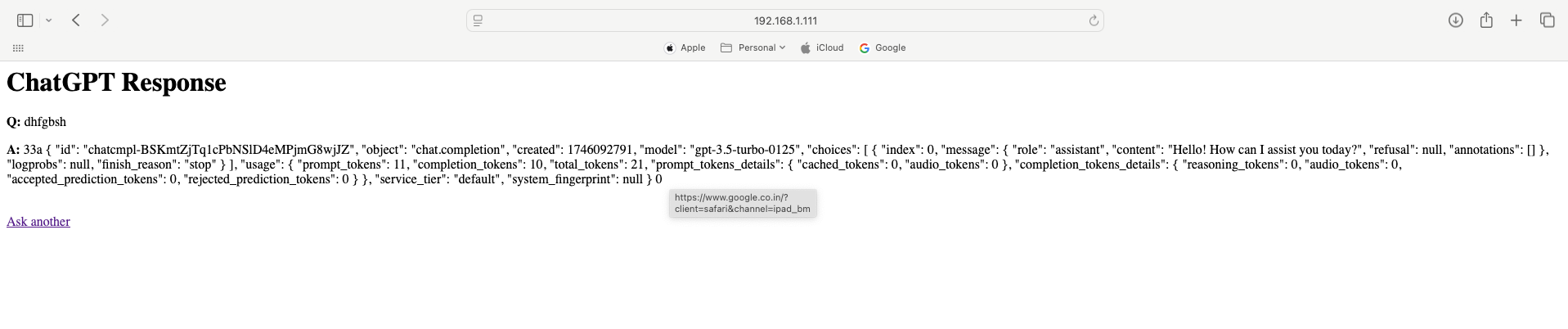This screenshot has width=1568, height=329.
Task: Open the Google bookmark
Action: click(883, 47)
